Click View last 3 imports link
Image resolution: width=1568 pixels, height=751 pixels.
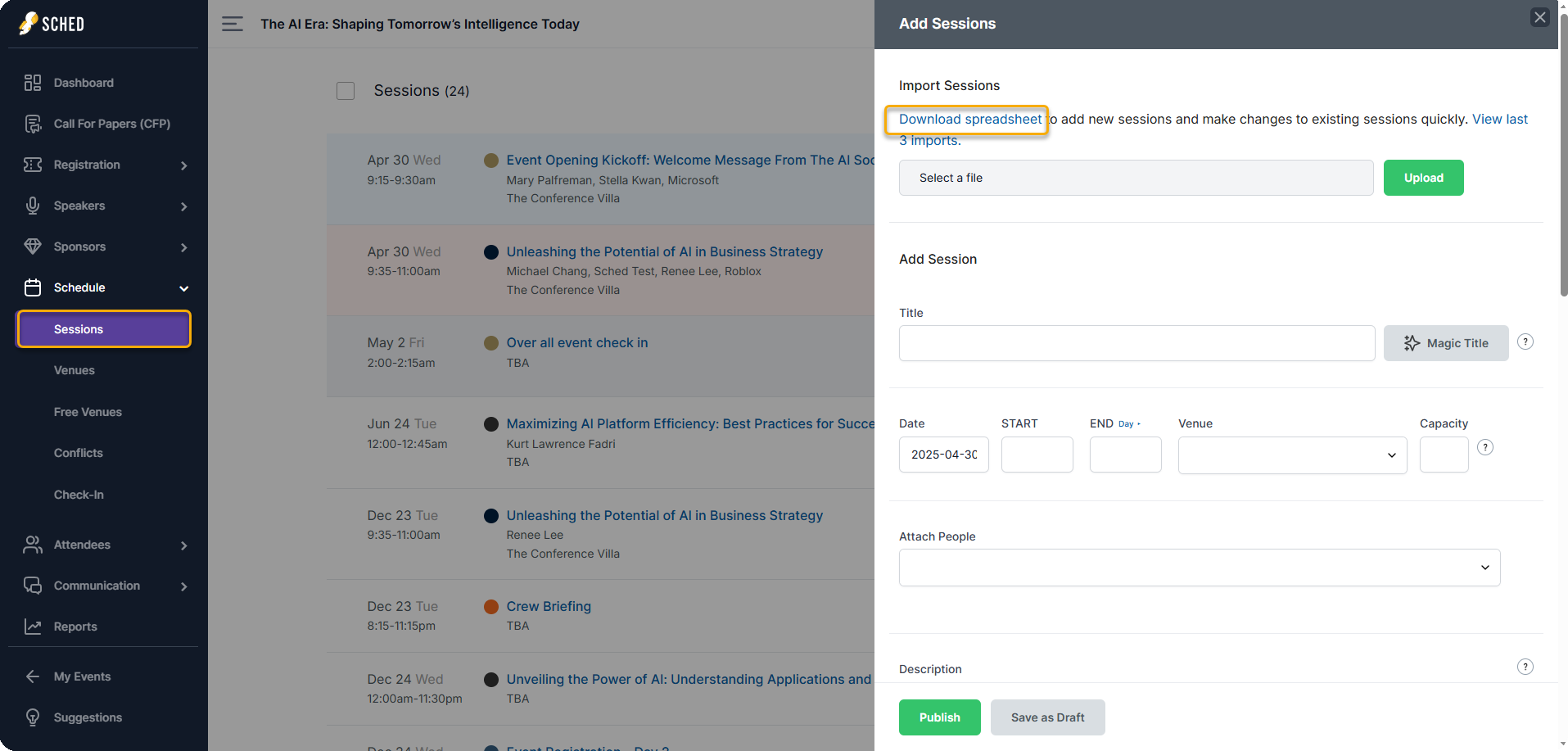coord(1500,120)
